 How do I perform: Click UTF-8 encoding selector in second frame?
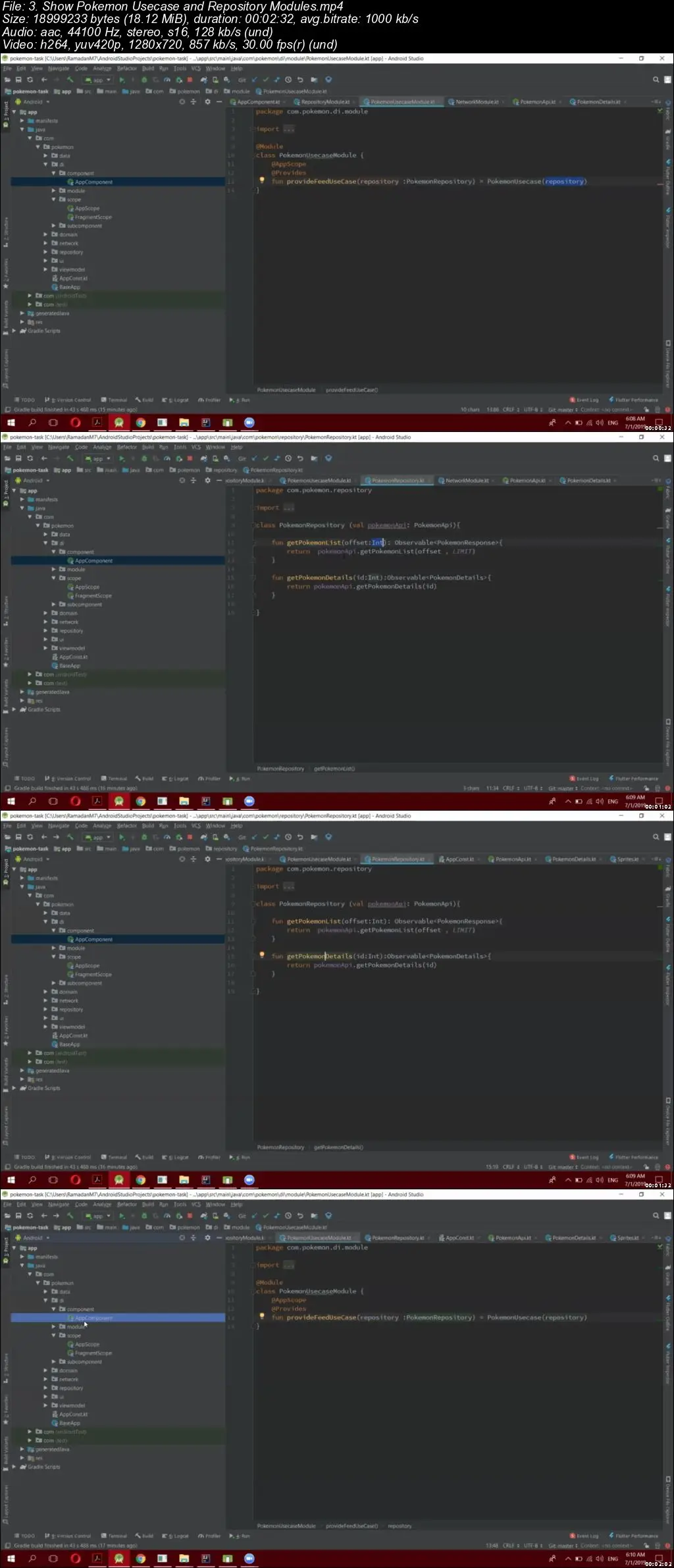pos(532,788)
